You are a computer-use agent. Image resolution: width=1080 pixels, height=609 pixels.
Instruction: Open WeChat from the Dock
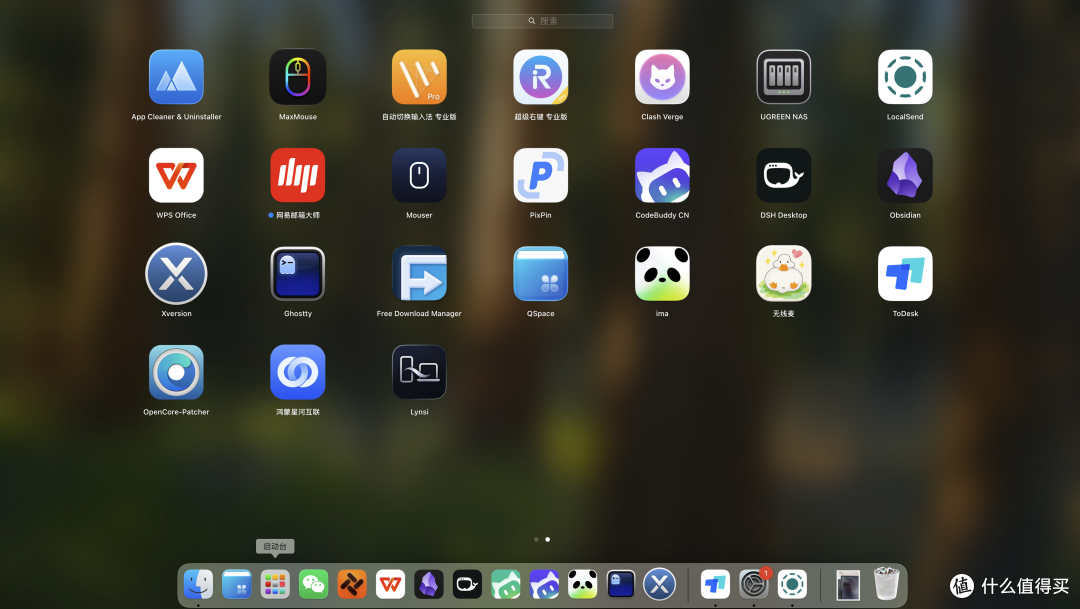tap(313, 584)
